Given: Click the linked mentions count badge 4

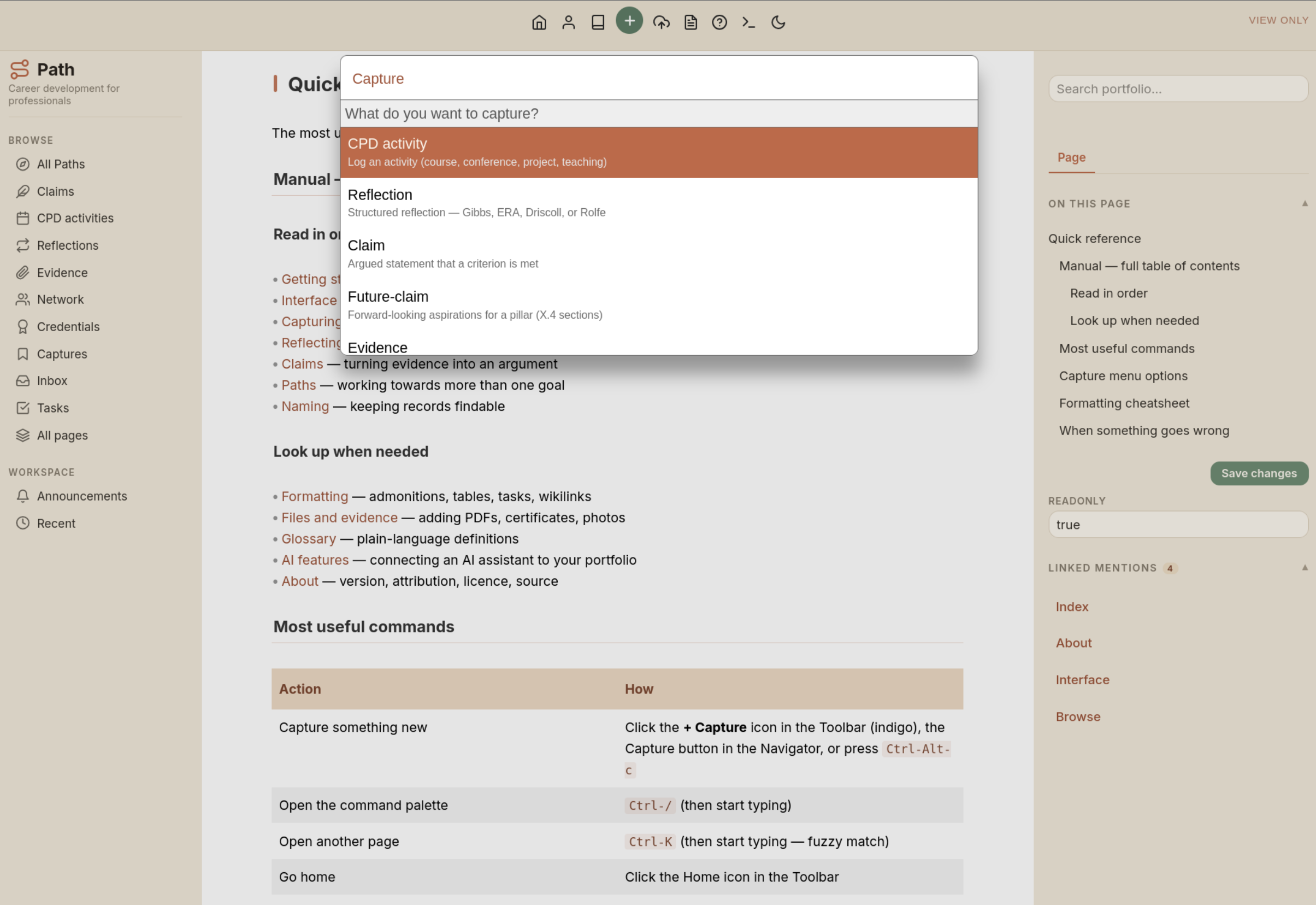Looking at the screenshot, I should coord(1170,568).
